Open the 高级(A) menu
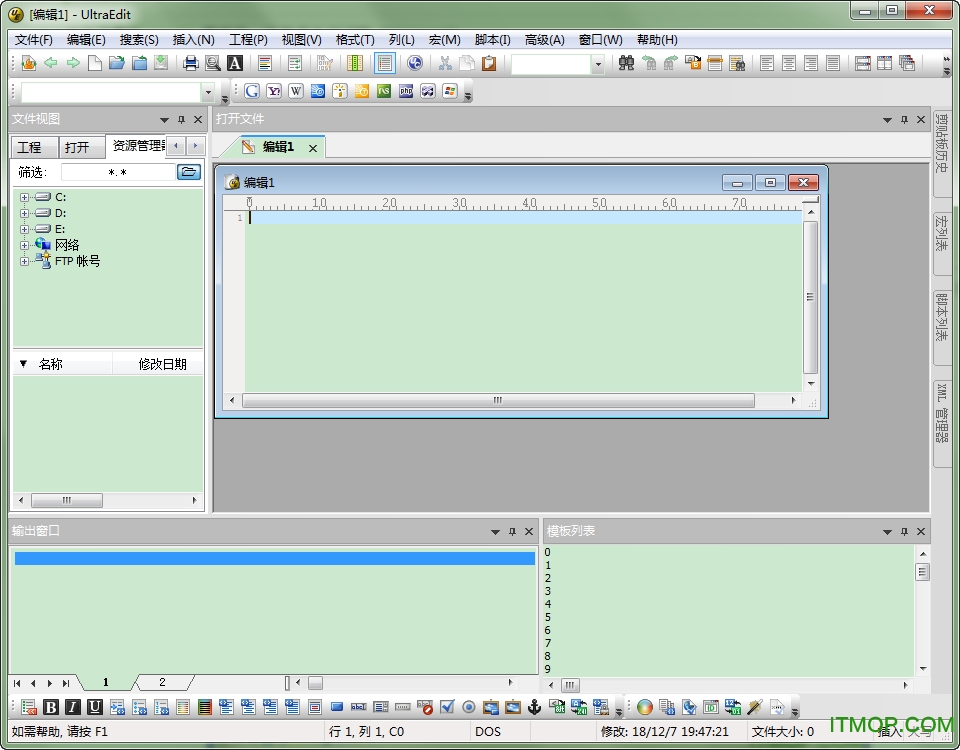Screen dimensions: 960x750 point(544,40)
